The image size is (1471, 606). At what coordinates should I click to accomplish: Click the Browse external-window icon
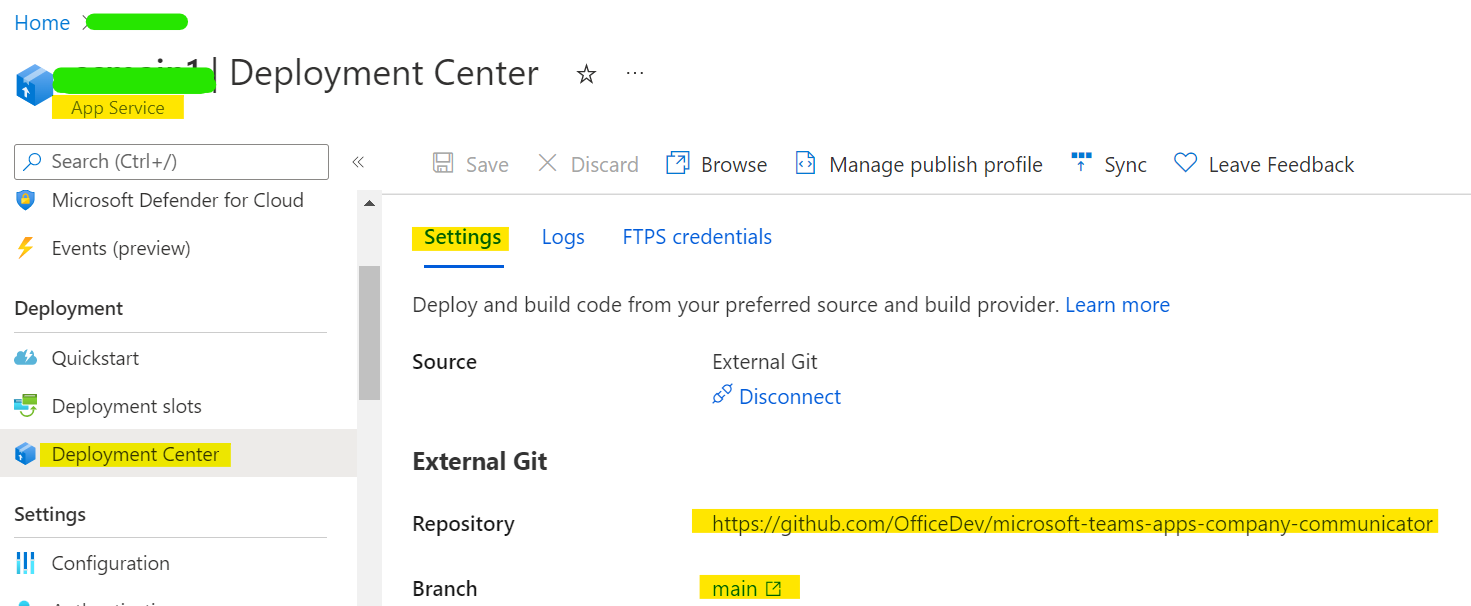(x=678, y=163)
